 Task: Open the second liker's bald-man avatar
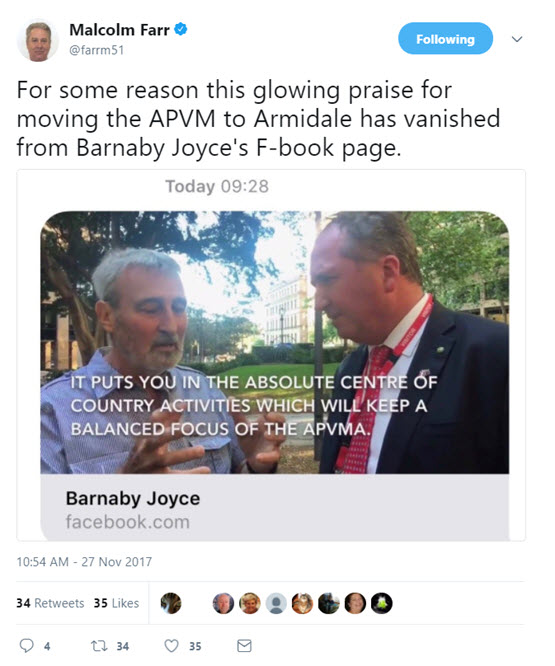tap(223, 603)
